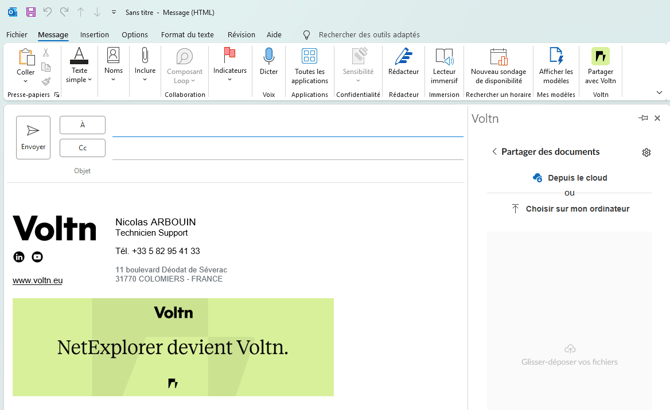Image resolution: width=670 pixels, height=410 pixels.
Task: Click in the À recipient field
Action: (288, 126)
